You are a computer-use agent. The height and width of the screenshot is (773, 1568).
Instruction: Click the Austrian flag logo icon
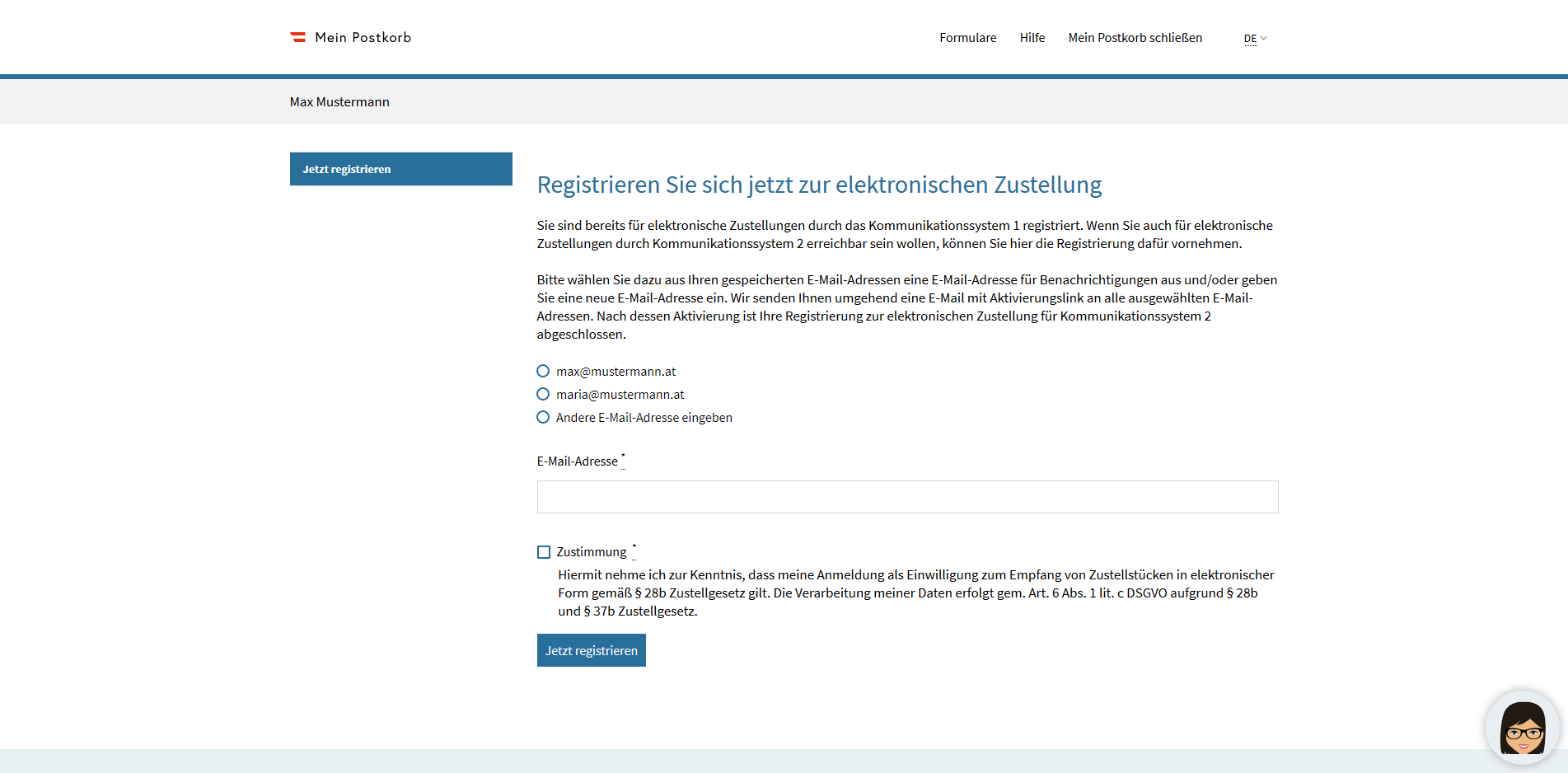297,37
